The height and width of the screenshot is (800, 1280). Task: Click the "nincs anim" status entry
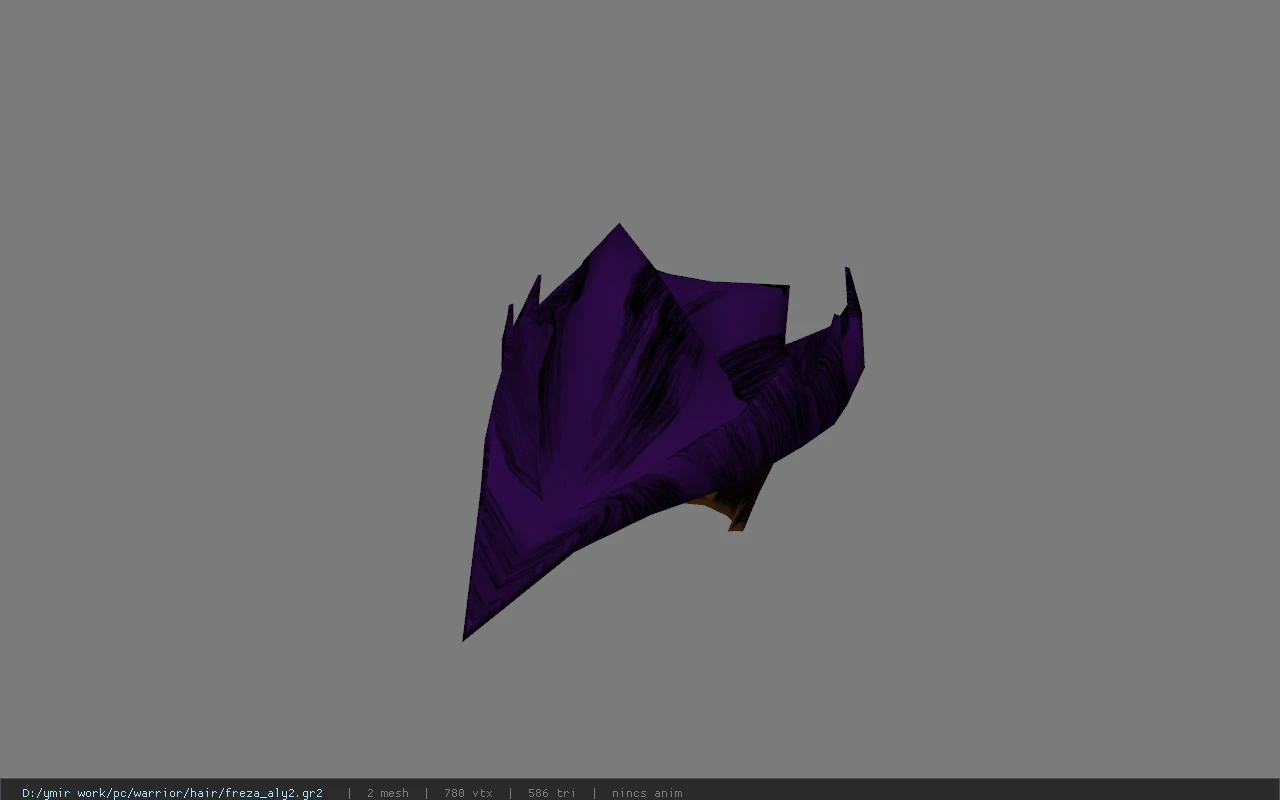click(647, 793)
